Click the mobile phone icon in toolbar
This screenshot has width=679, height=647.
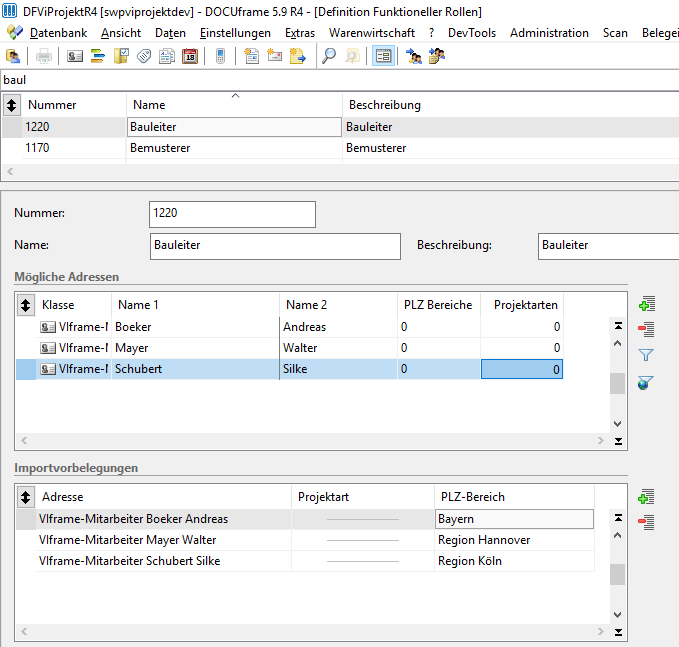click(x=220, y=56)
